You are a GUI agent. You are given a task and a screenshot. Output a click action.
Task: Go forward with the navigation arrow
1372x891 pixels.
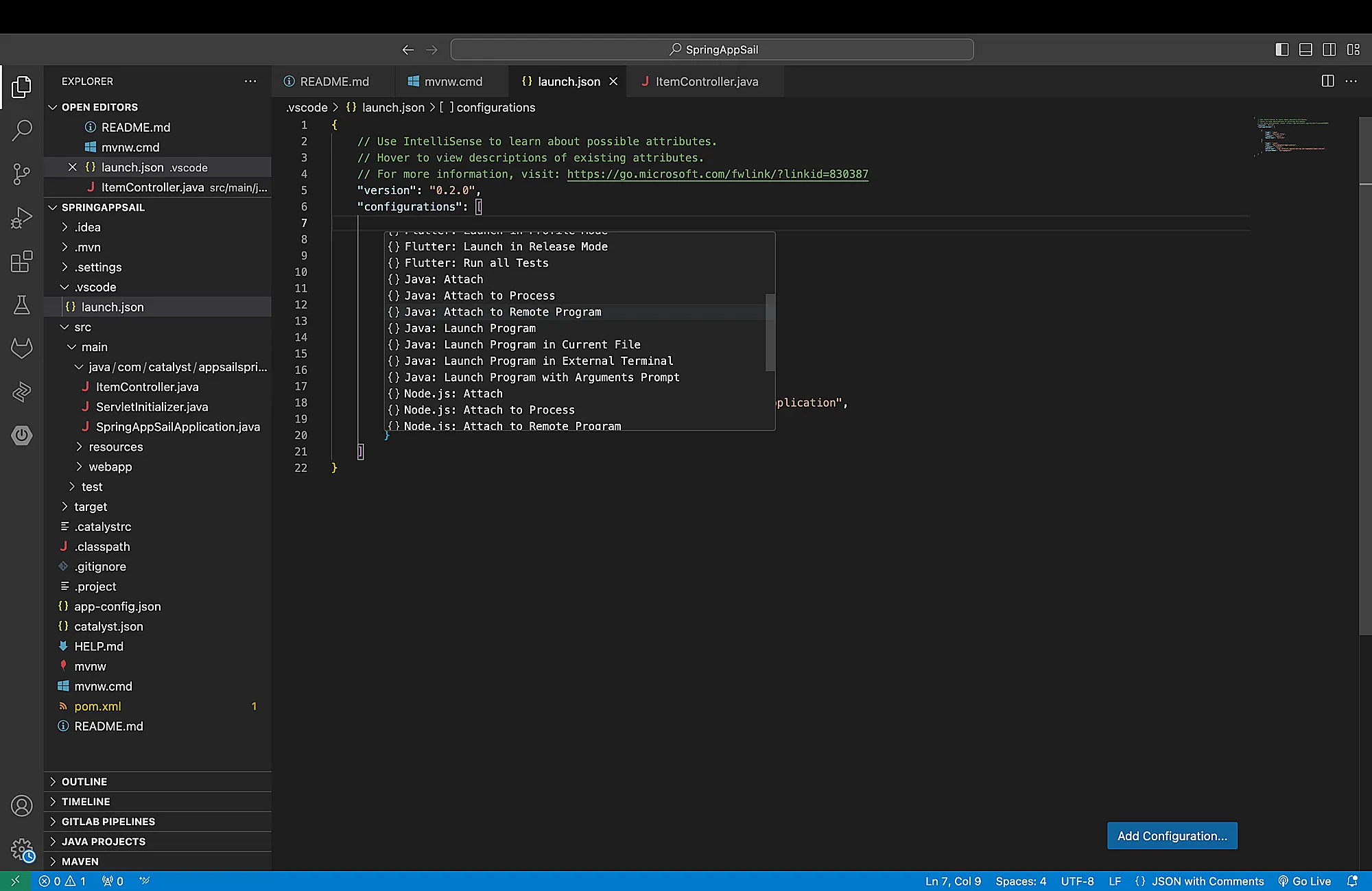[431, 49]
